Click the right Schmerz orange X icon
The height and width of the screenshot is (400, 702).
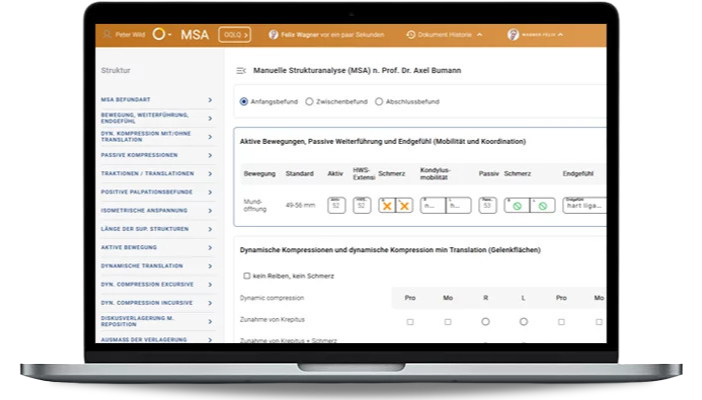click(x=404, y=206)
